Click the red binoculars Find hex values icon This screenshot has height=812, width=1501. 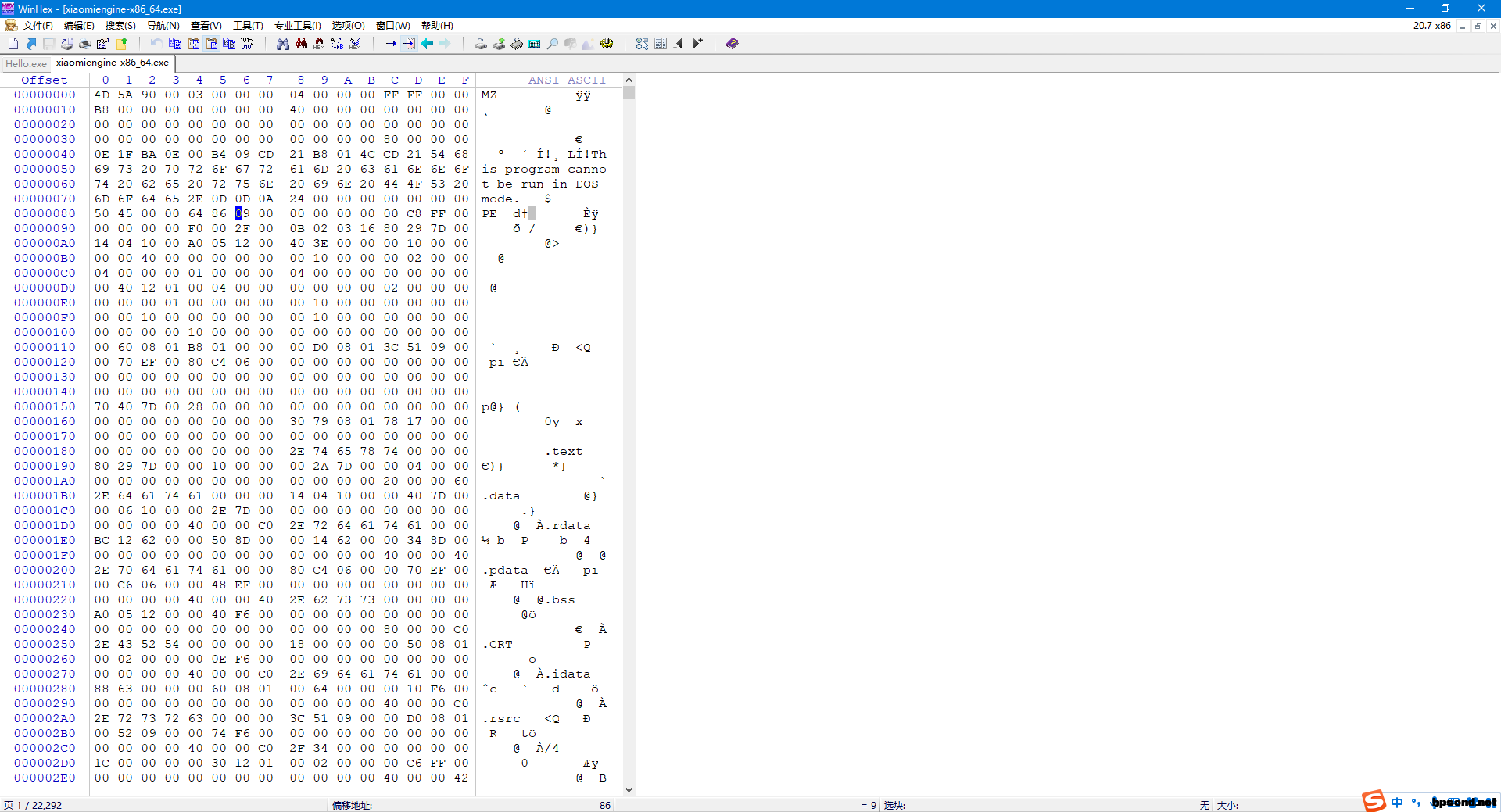point(301,44)
